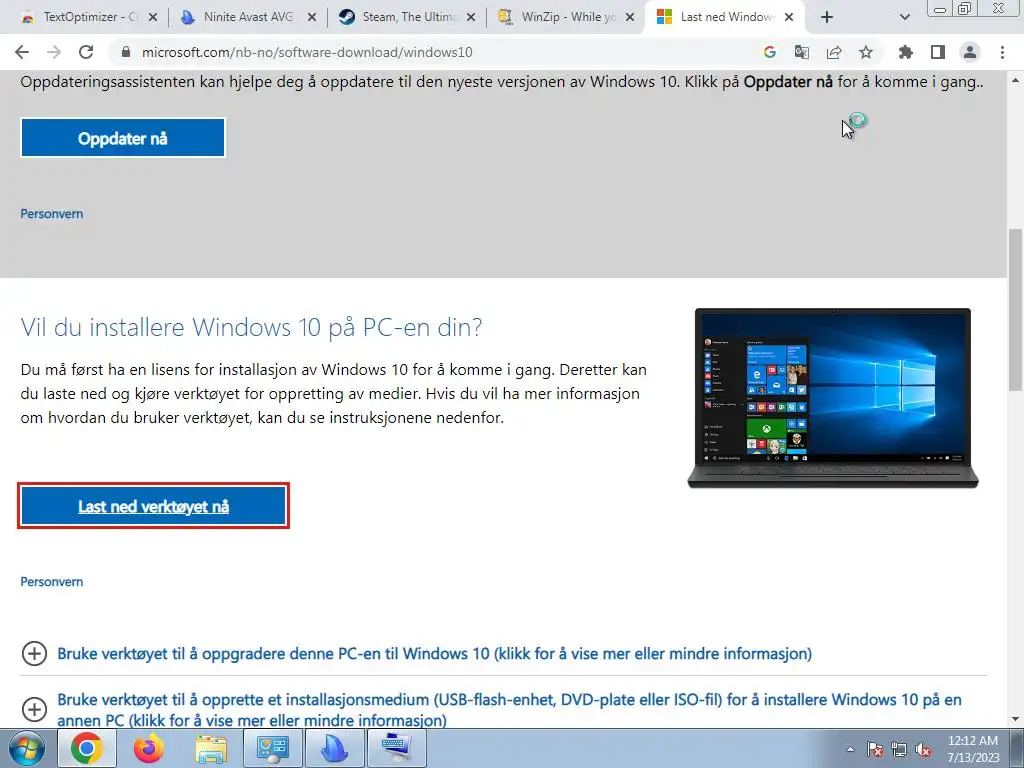This screenshot has height=768, width=1024.
Task: Open Chrome's three-dot menu
Action: pyautogui.click(x=1002, y=52)
